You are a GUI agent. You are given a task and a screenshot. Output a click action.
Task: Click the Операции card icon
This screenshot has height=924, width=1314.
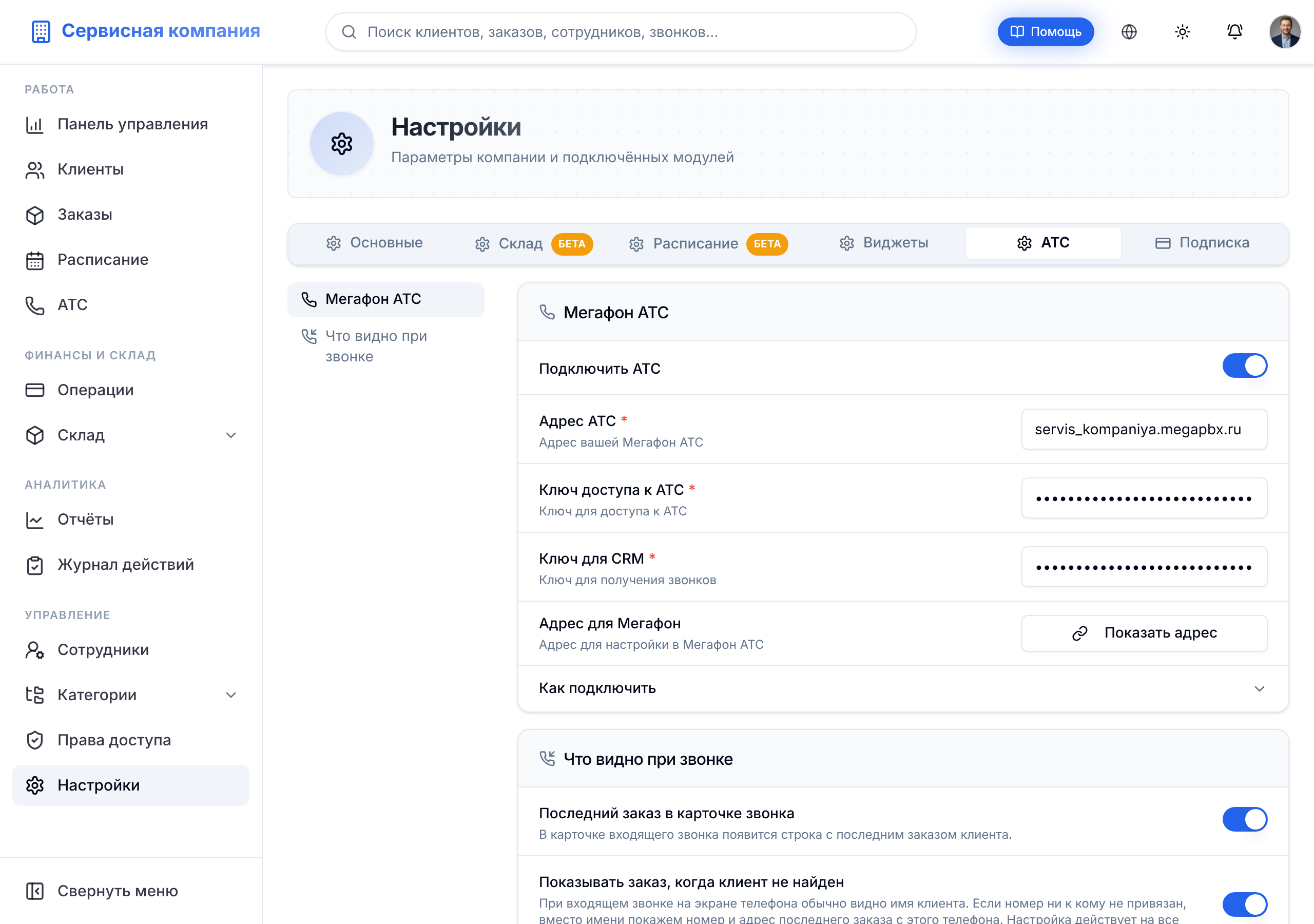point(35,390)
